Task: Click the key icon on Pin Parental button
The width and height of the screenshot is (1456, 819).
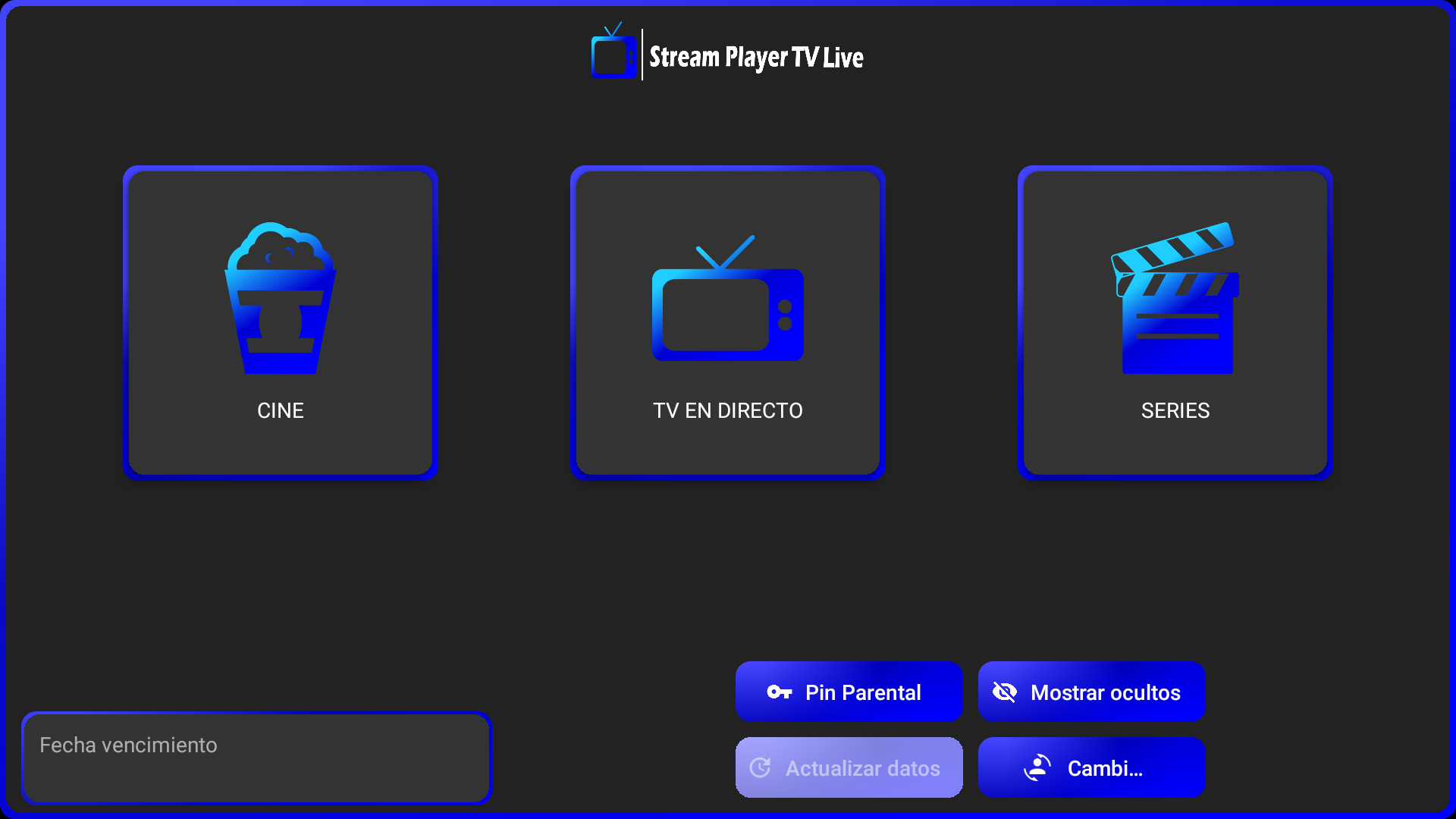Action: point(780,691)
